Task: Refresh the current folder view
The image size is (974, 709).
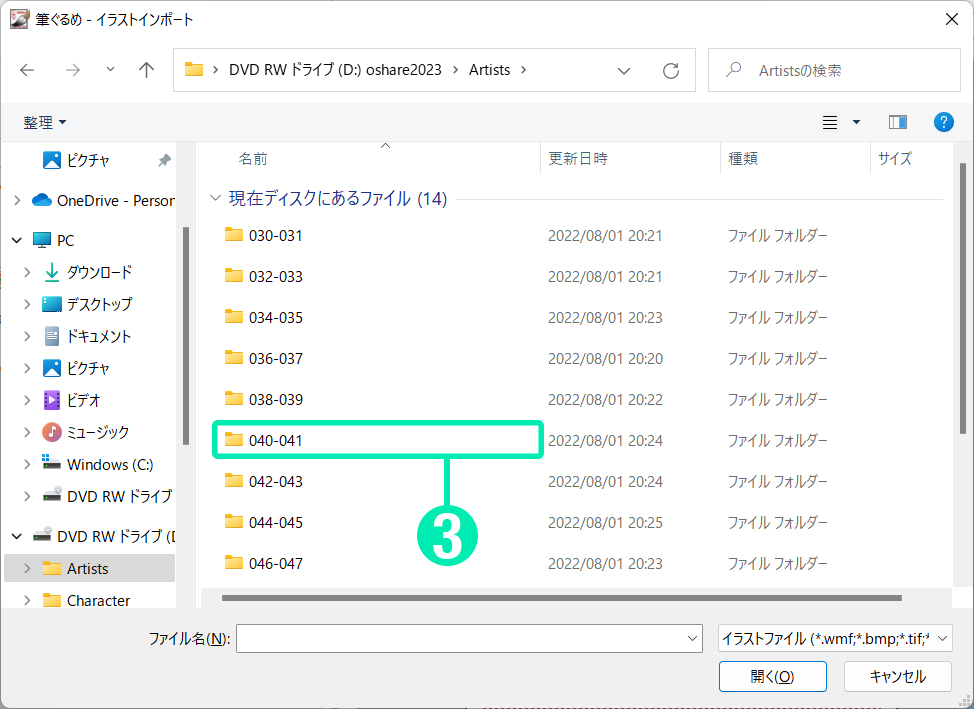Action: [671, 70]
